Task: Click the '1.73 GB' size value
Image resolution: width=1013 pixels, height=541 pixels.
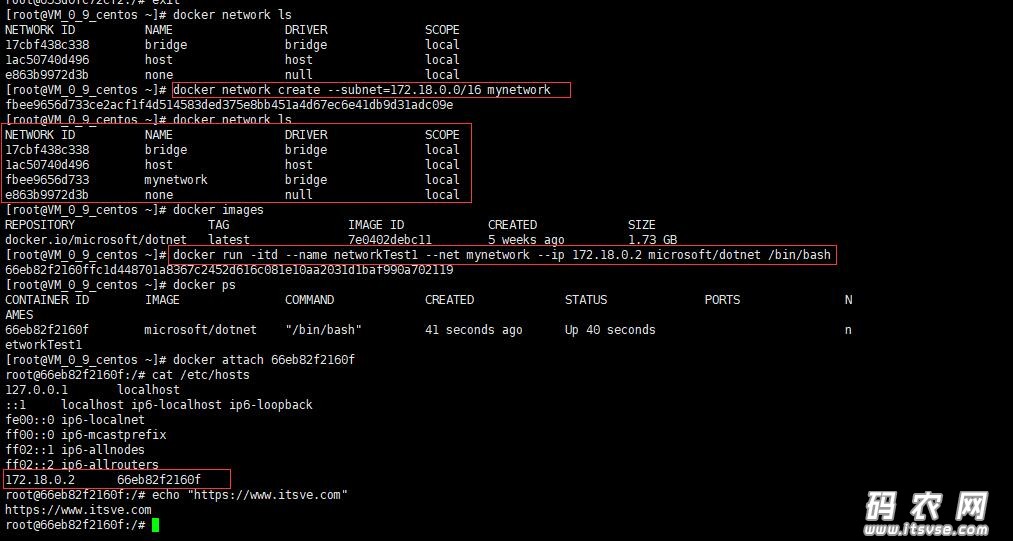Action: (653, 240)
